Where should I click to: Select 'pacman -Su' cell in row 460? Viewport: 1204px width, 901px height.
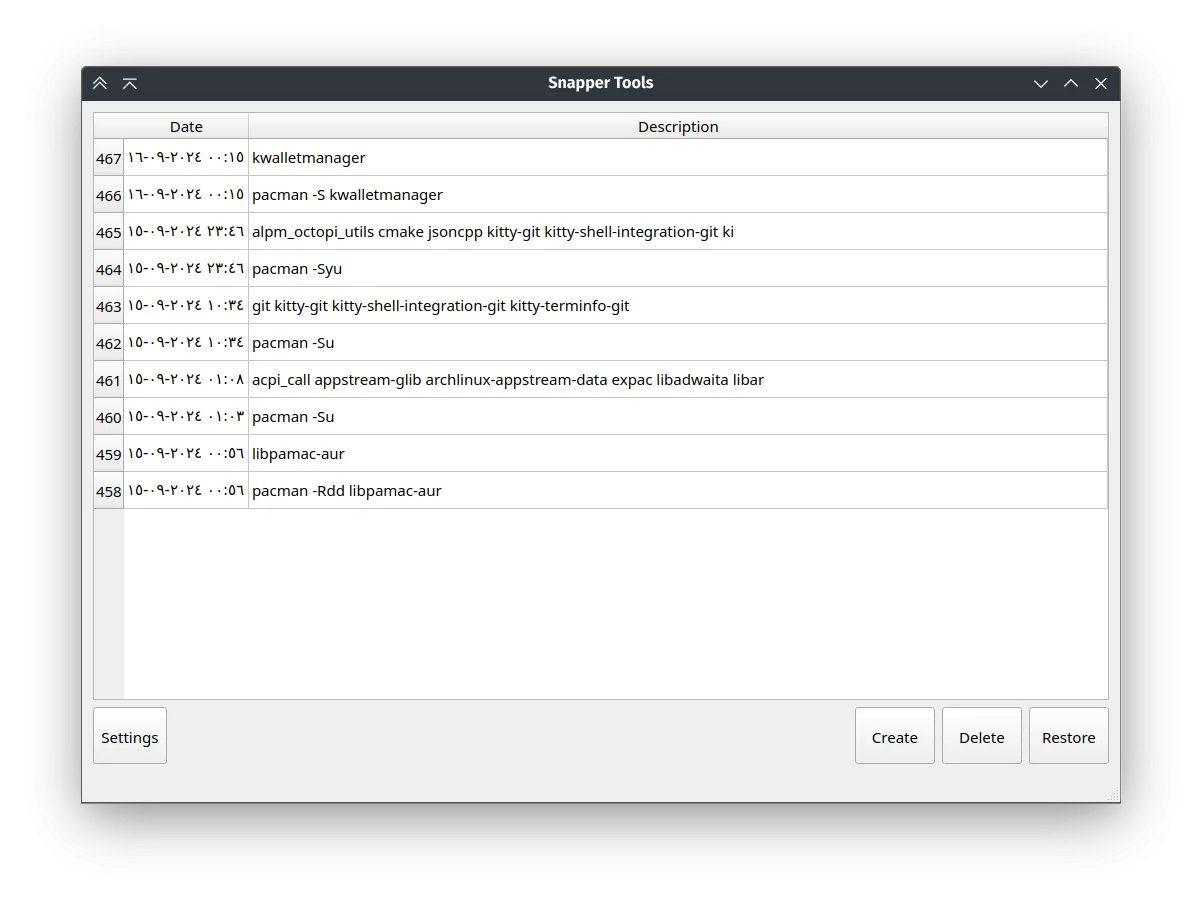pyautogui.click(x=678, y=417)
